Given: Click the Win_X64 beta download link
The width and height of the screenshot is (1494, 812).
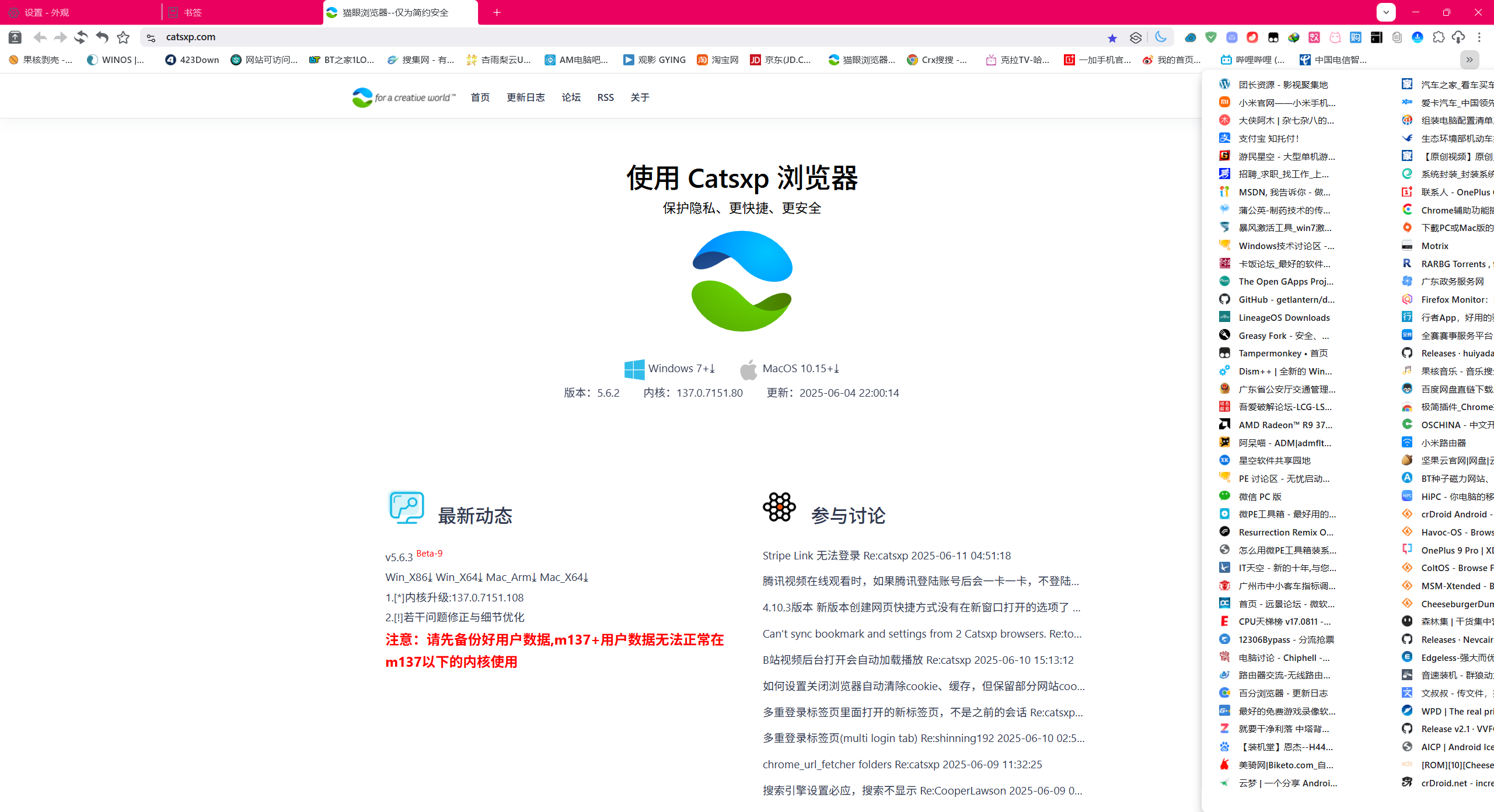Looking at the screenshot, I should [x=459, y=577].
